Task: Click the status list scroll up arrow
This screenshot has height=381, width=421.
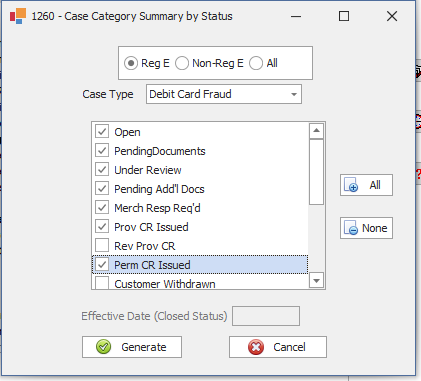Action: pyautogui.click(x=316, y=131)
